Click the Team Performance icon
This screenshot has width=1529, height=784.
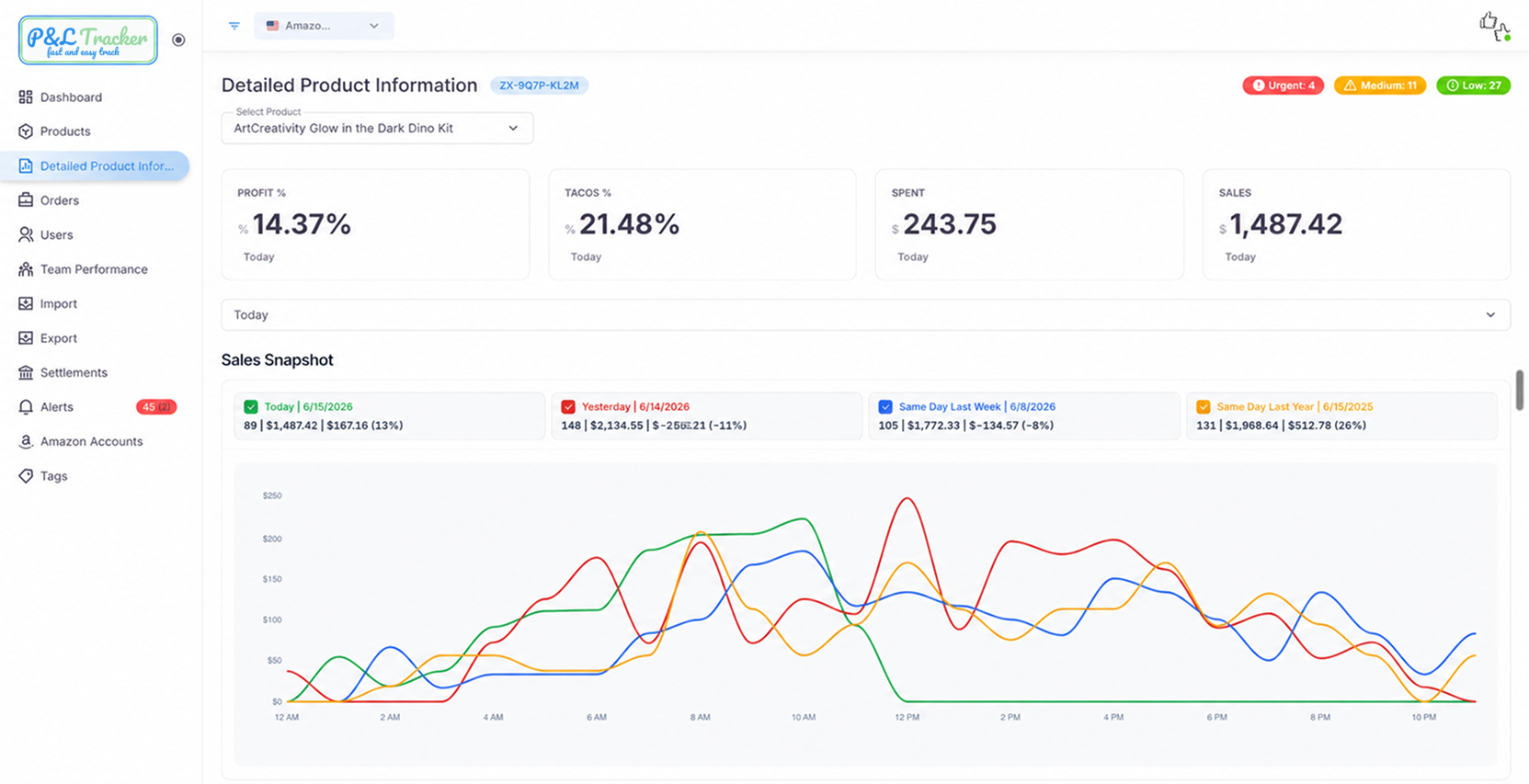[26, 269]
